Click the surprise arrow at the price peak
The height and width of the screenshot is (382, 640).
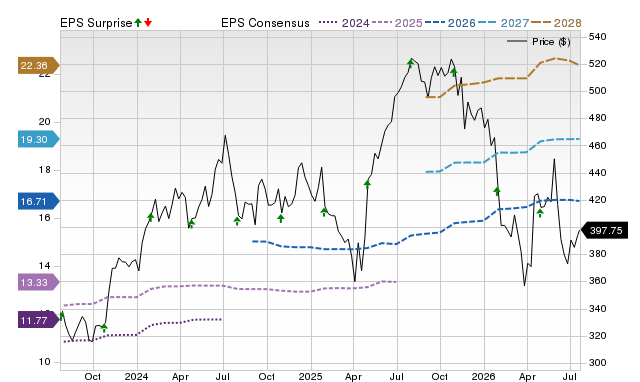point(410,64)
